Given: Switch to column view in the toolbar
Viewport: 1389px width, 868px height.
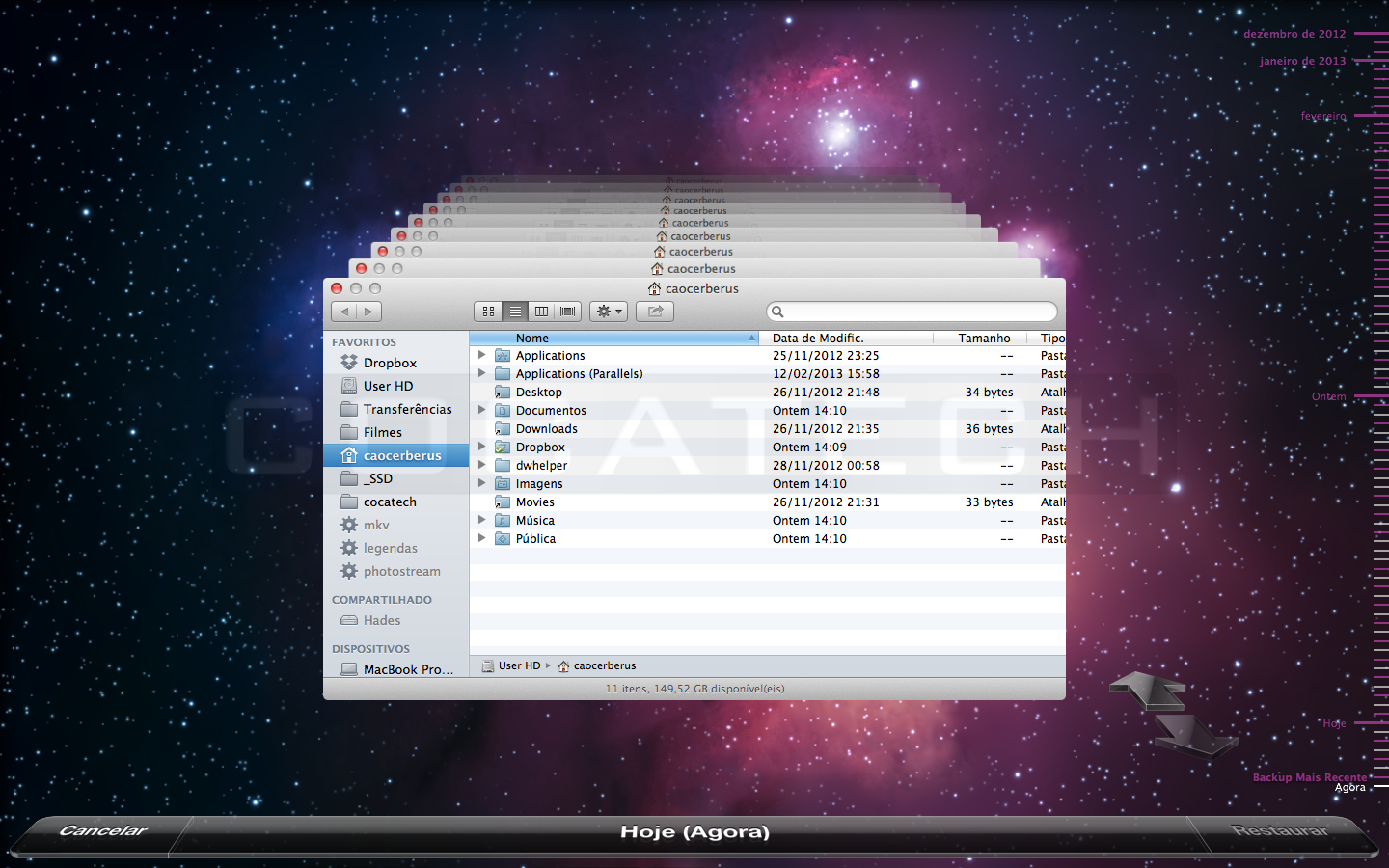Looking at the screenshot, I should pos(541,312).
